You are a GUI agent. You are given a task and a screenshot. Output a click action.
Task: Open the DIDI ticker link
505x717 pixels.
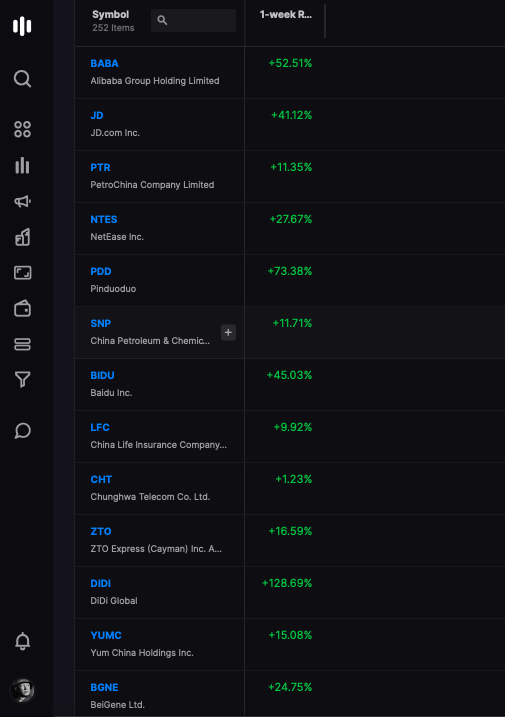(101, 583)
